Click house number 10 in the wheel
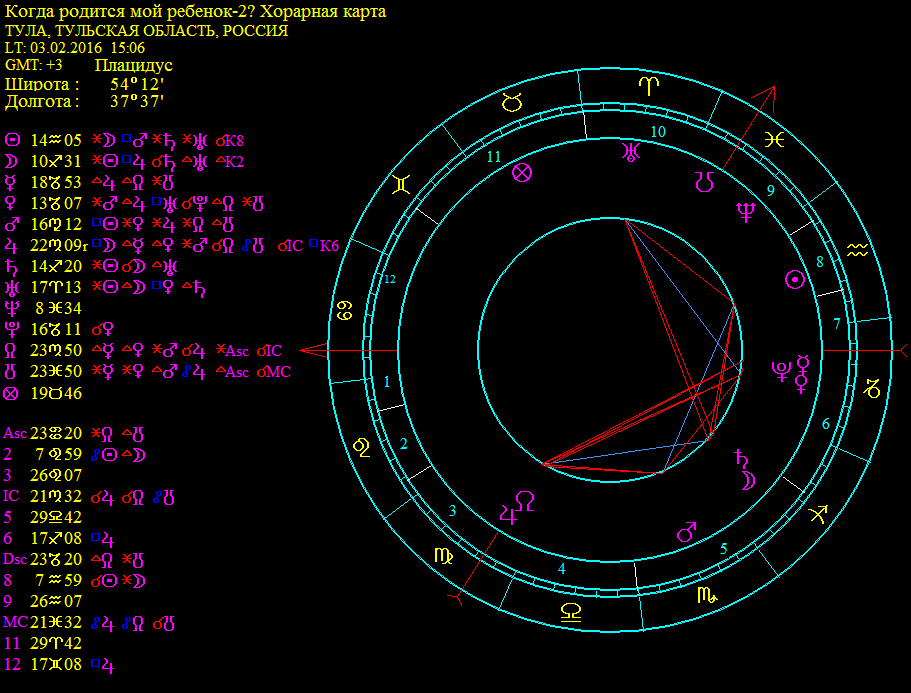This screenshot has height=693, width=911. click(658, 131)
